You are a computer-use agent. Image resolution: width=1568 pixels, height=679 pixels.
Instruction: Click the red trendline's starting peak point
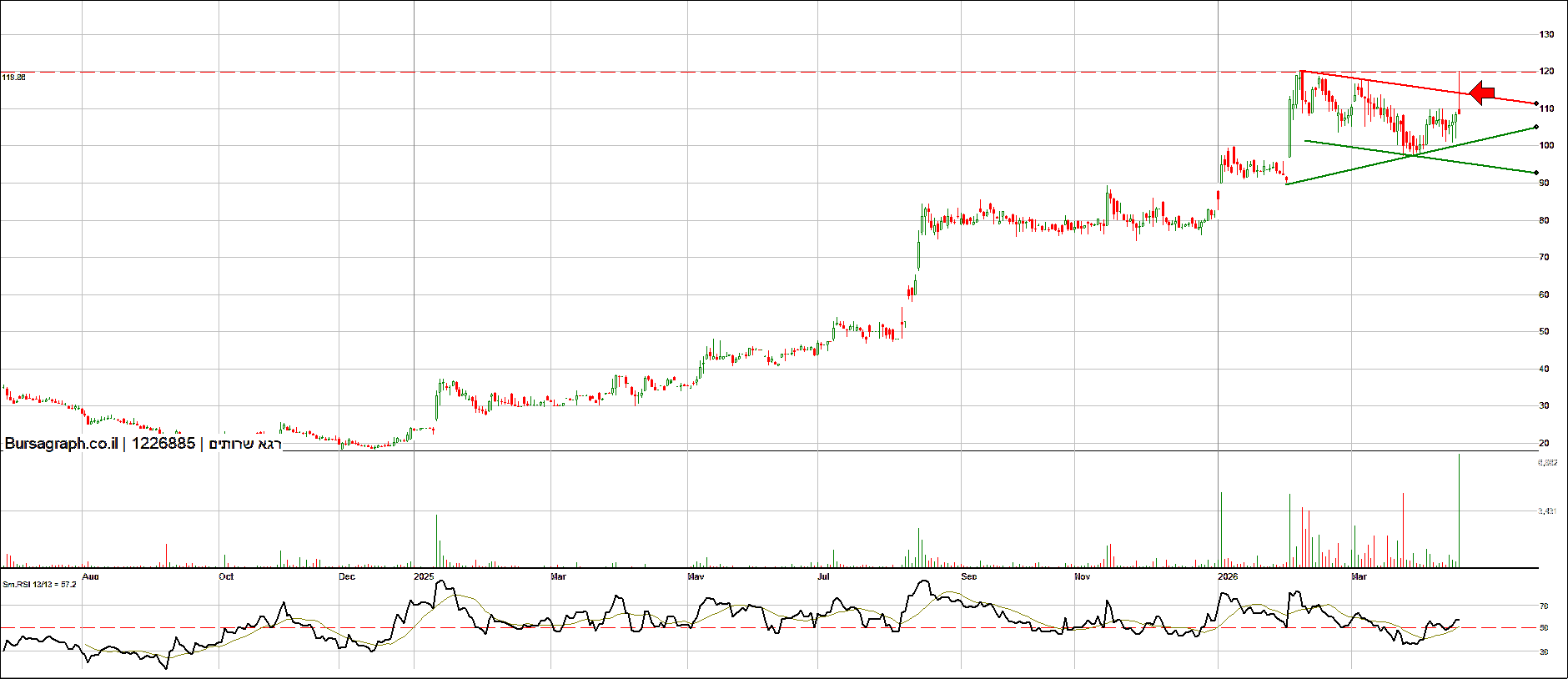[1301, 72]
